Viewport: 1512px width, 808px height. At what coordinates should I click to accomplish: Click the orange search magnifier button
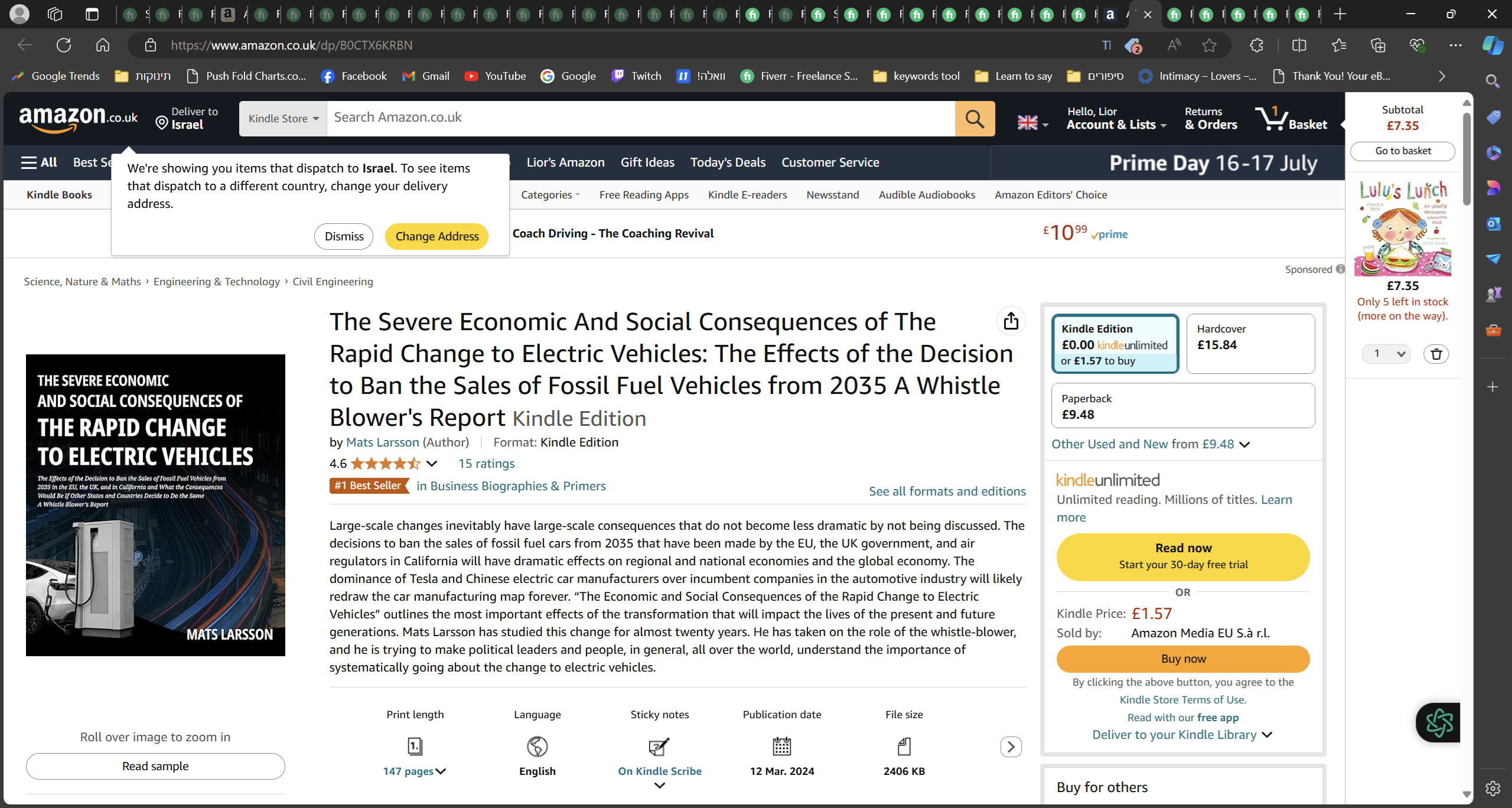[975, 119]
